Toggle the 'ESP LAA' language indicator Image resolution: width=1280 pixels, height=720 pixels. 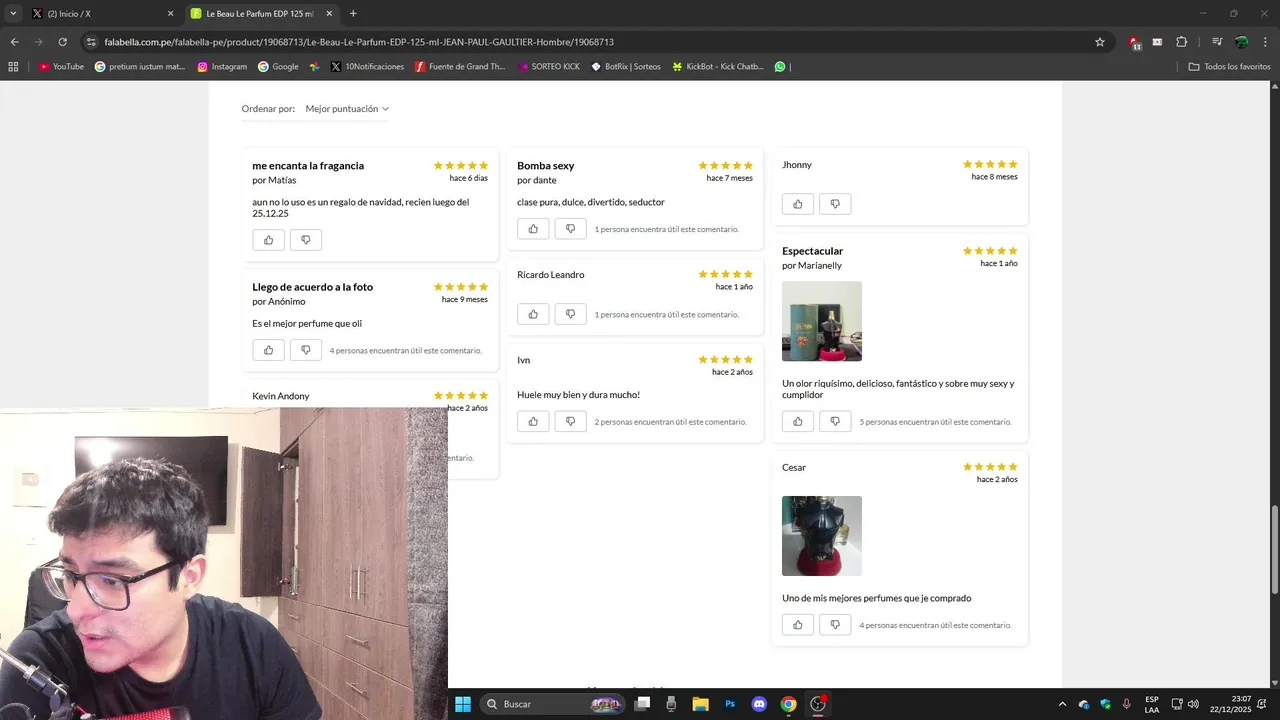click(1152, 704)
